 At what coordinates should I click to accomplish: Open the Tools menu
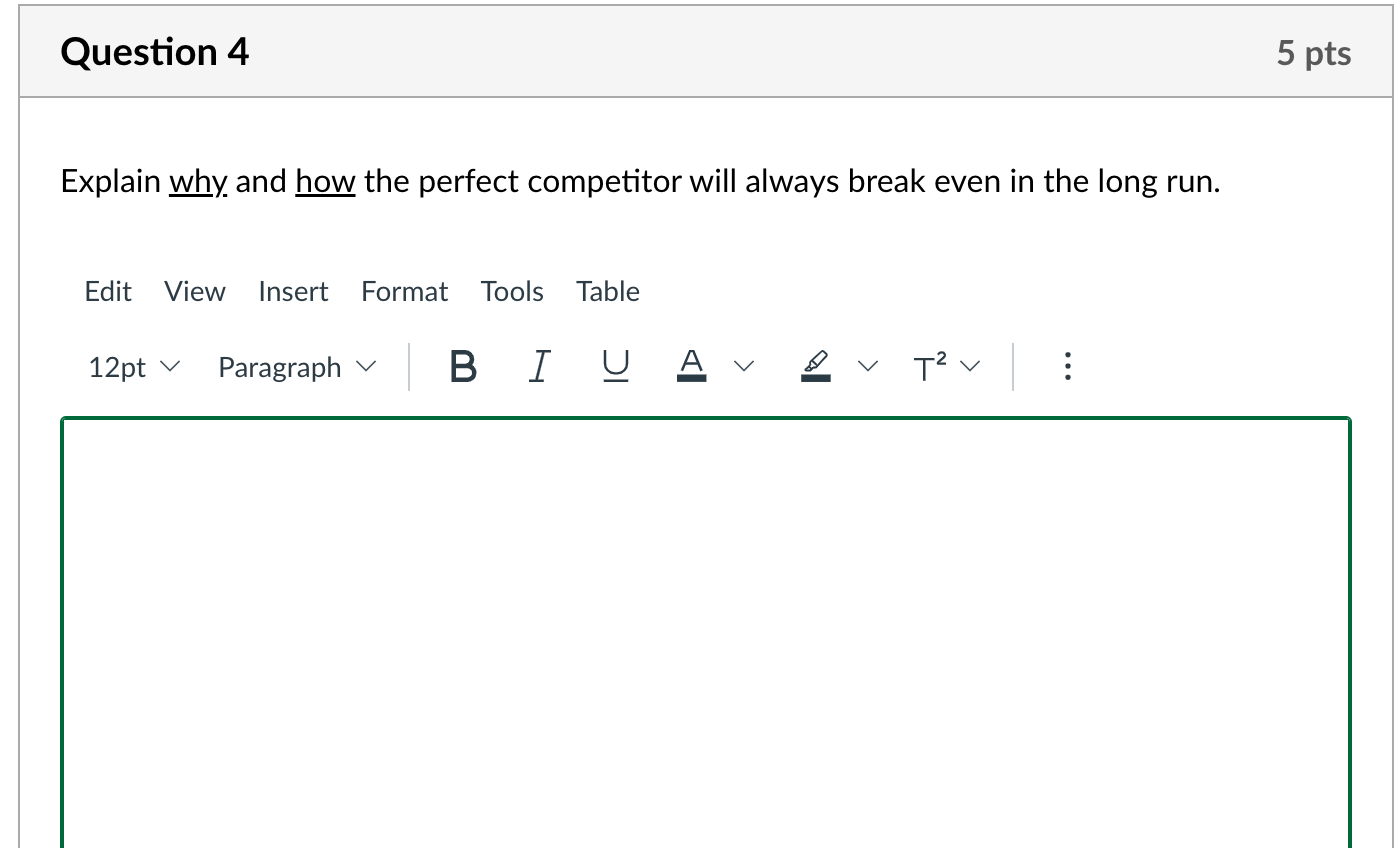(512, 291)
